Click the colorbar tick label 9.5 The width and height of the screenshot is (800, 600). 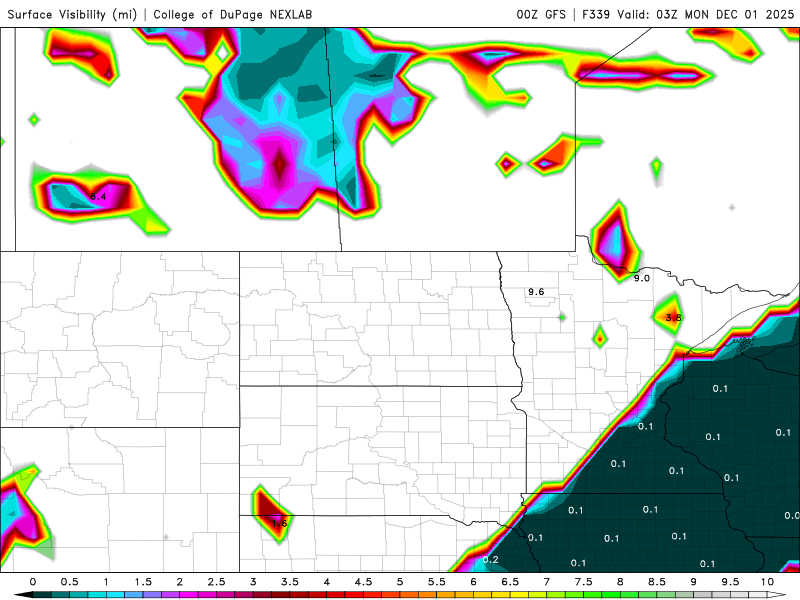[731, 582]
